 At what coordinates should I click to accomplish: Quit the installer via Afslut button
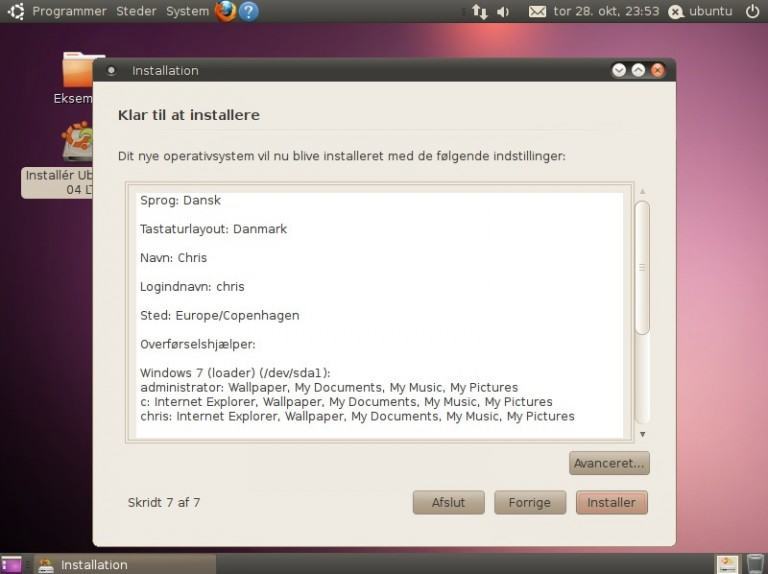pyautogui.click(x=449, y=502)
